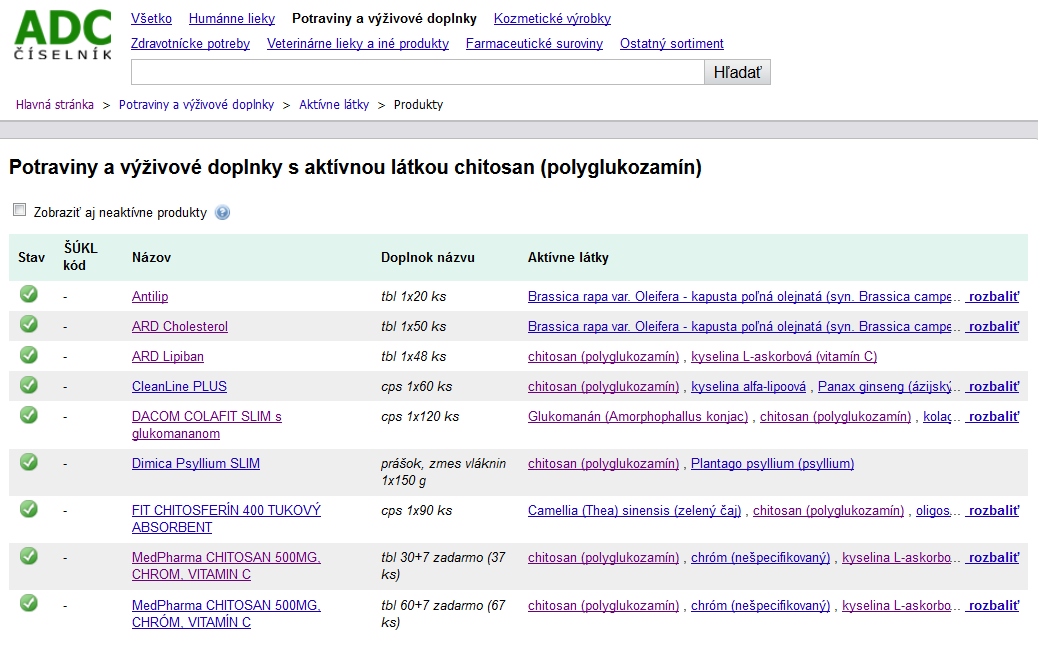Open Plantago psyllium (psyllium) link
This screenshot has height=646, width=1038.
click(773, 463)
